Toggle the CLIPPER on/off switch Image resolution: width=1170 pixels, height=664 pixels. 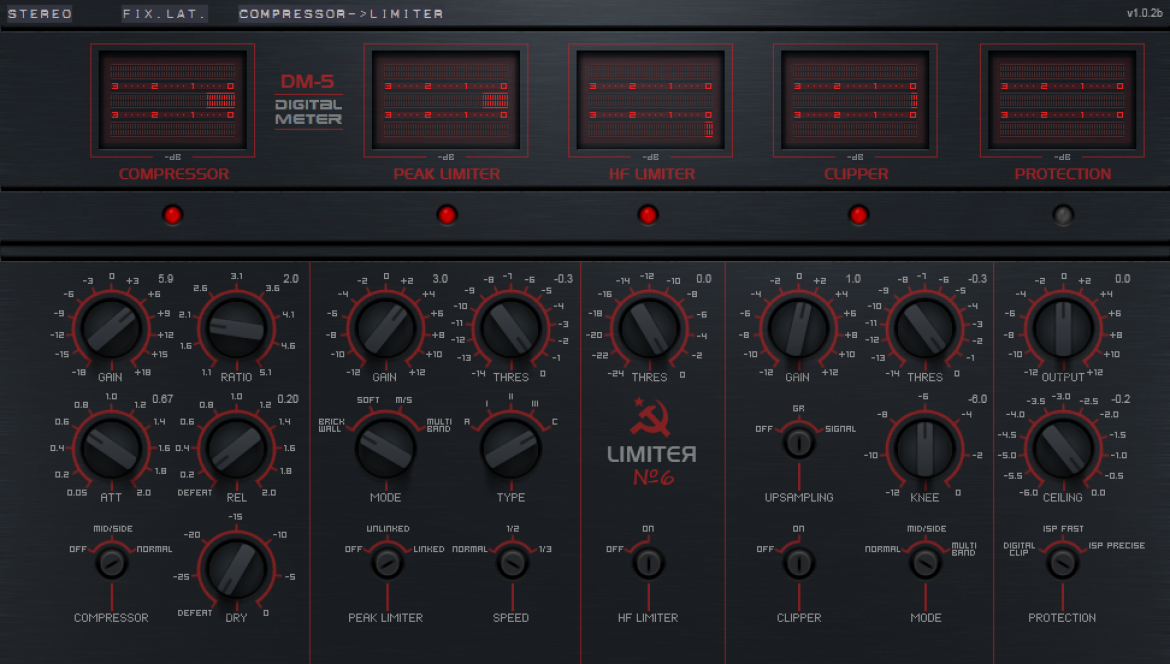(798, 563)
